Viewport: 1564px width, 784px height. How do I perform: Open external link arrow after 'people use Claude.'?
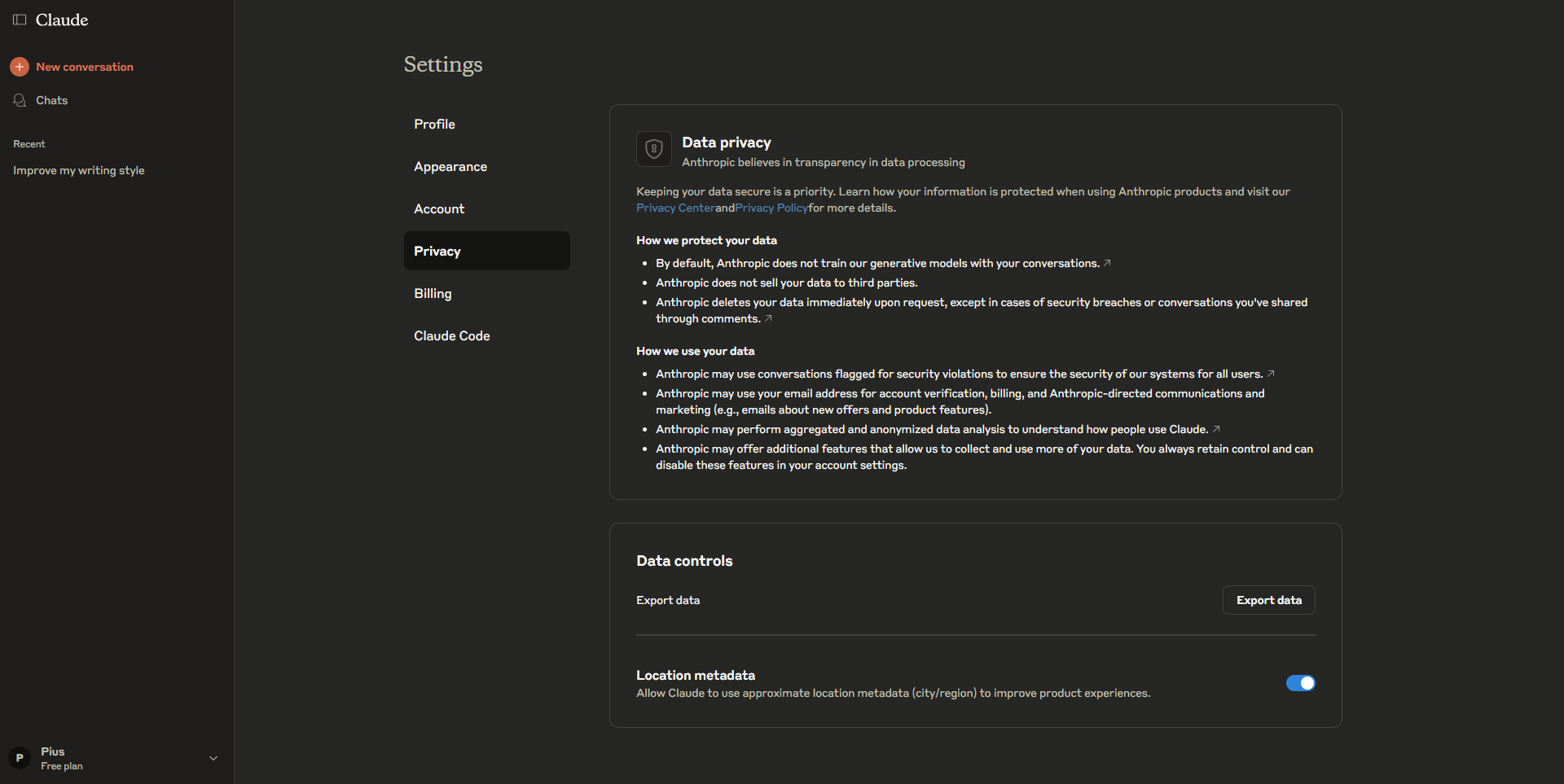(1216, 429)
